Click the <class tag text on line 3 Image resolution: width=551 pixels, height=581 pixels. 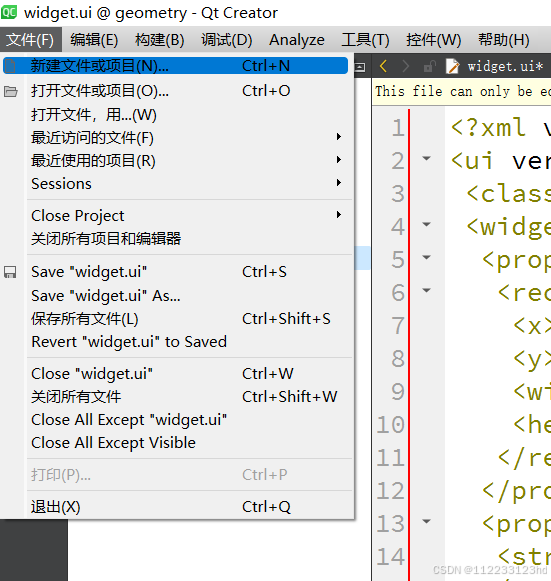(509, 194)
